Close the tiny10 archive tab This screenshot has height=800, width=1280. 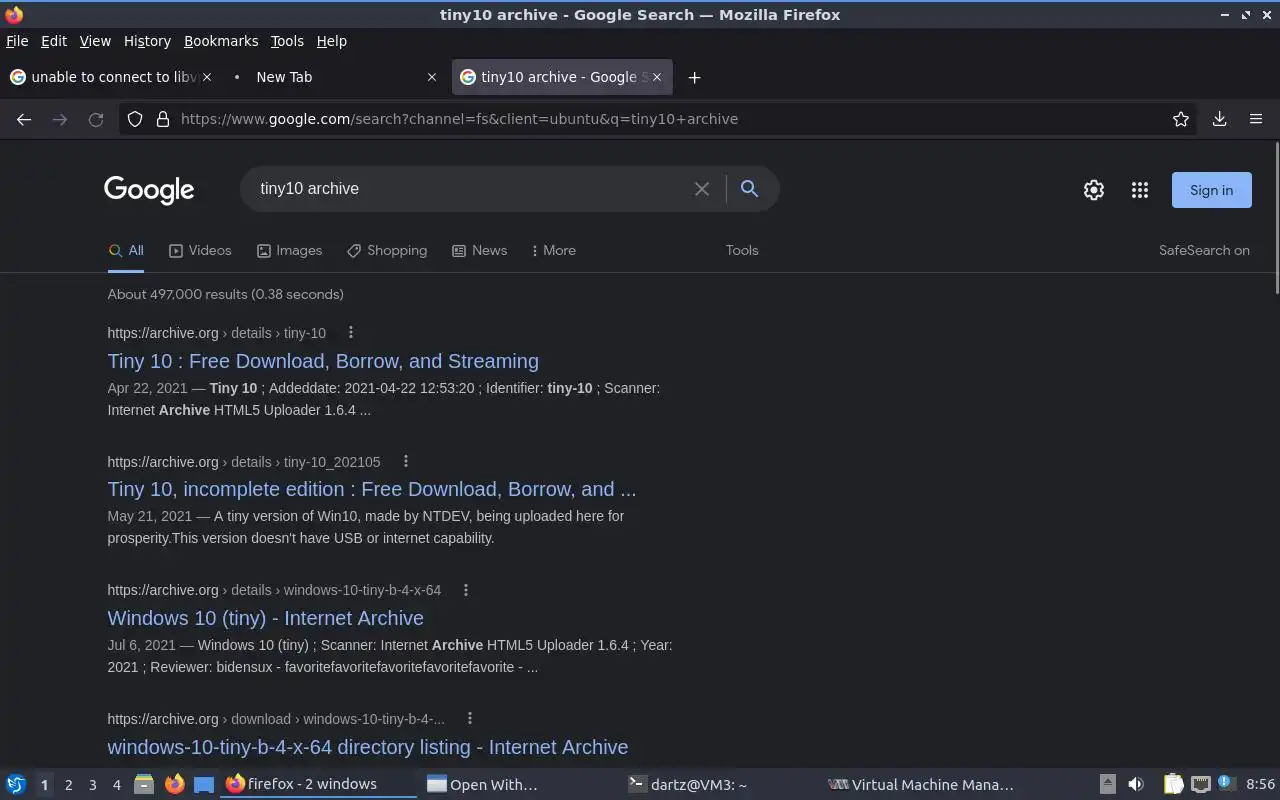tap(657, 77)
